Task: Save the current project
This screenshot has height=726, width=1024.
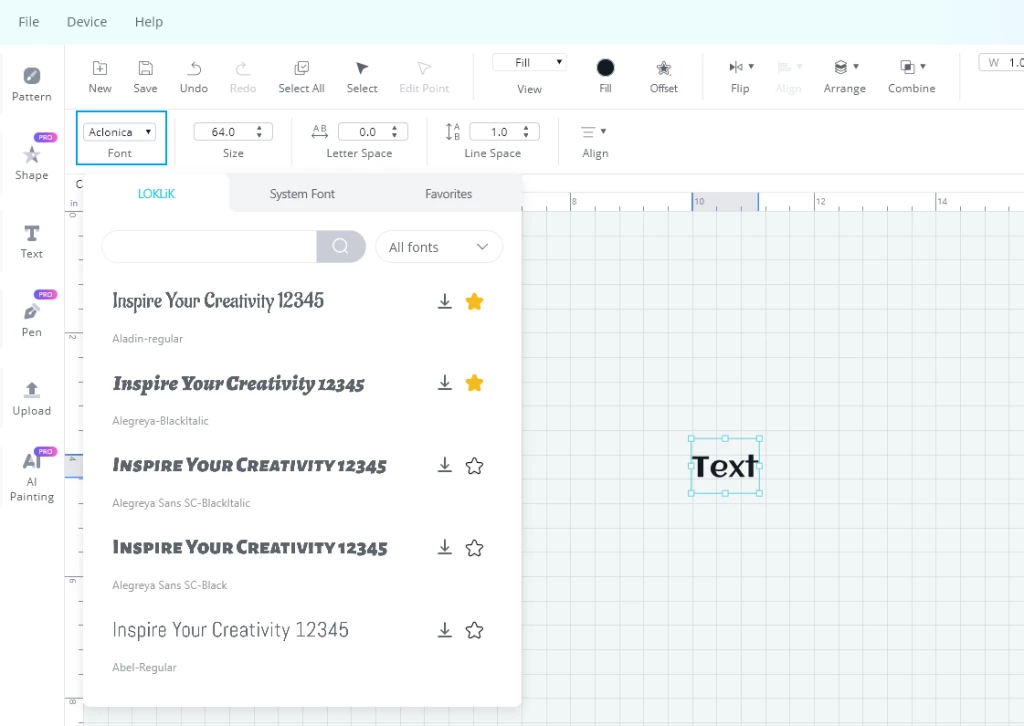Action: pyautogui.click(x=145, y=77)
